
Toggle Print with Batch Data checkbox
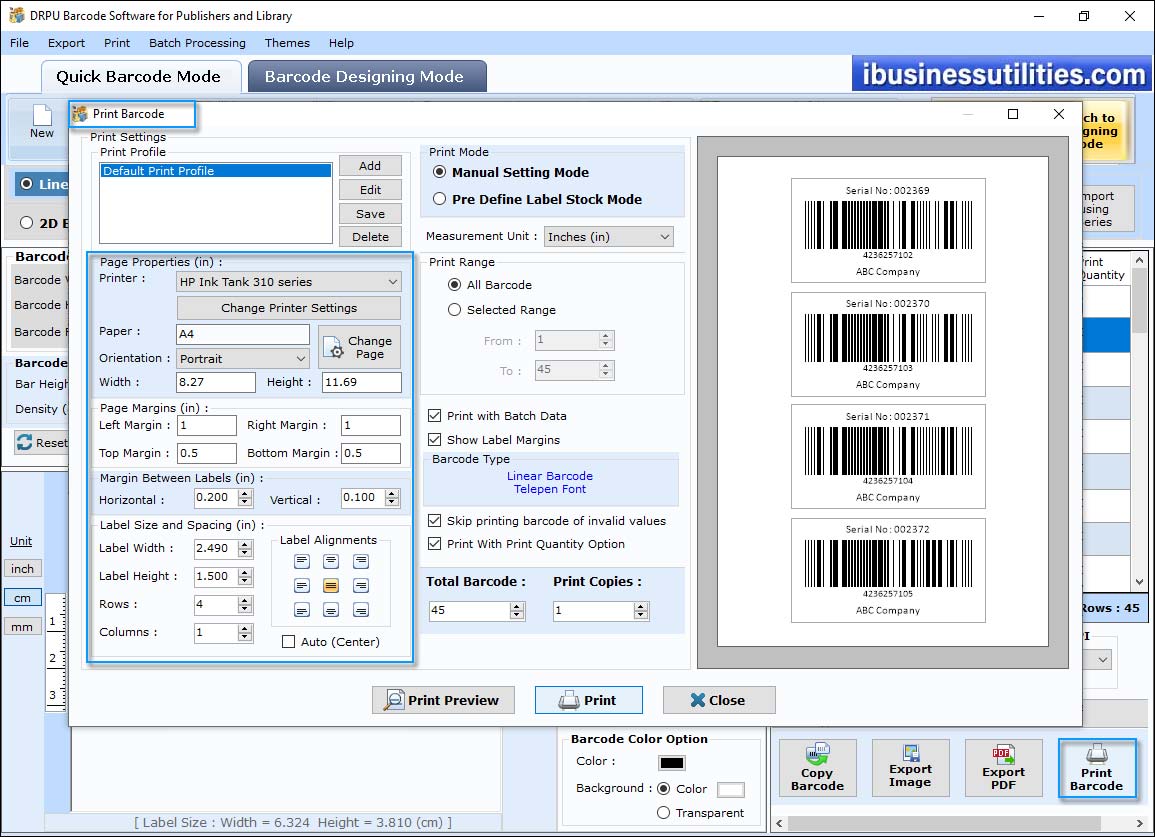(x=435, y=416)
